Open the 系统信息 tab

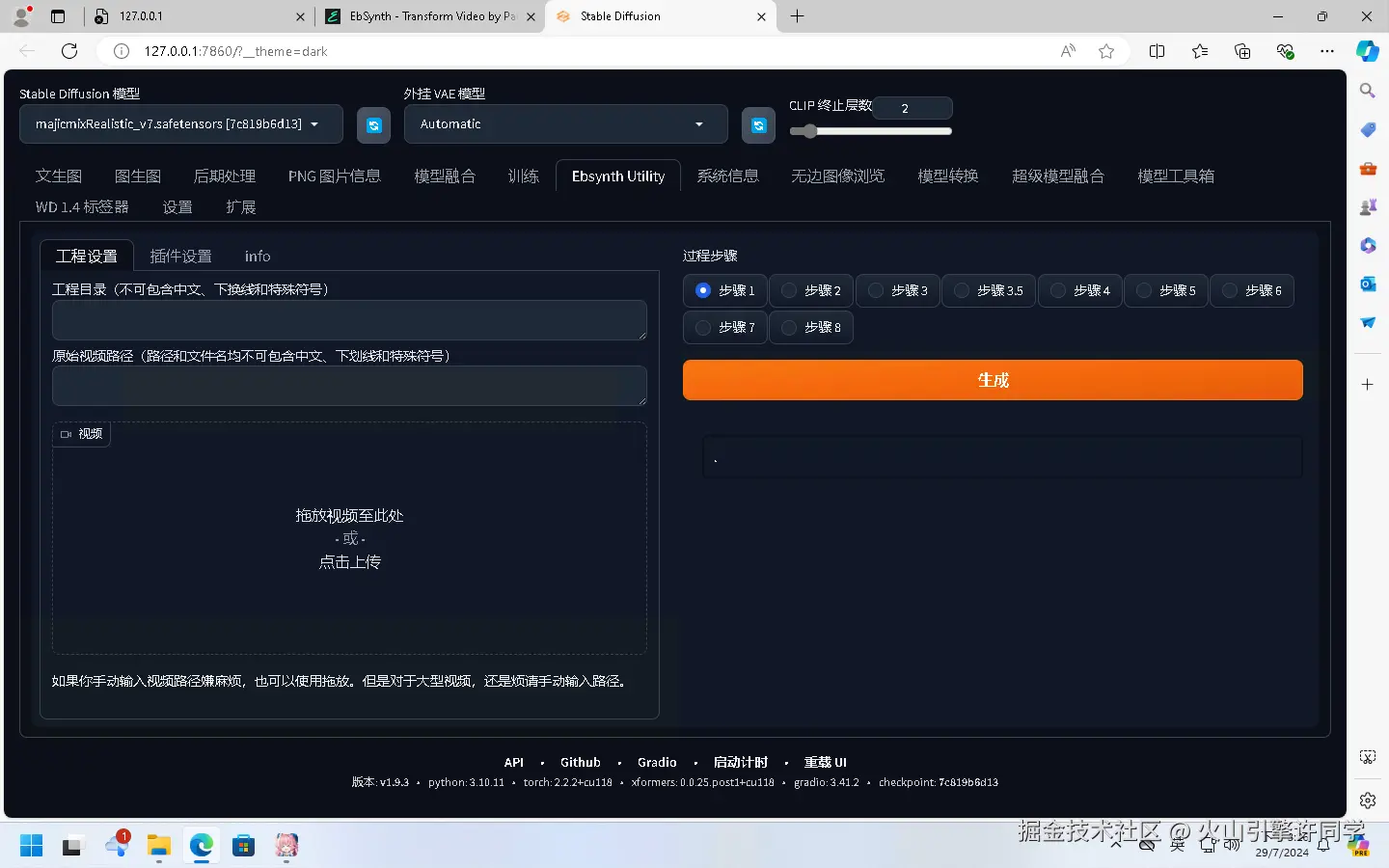(x=728, y=176)
